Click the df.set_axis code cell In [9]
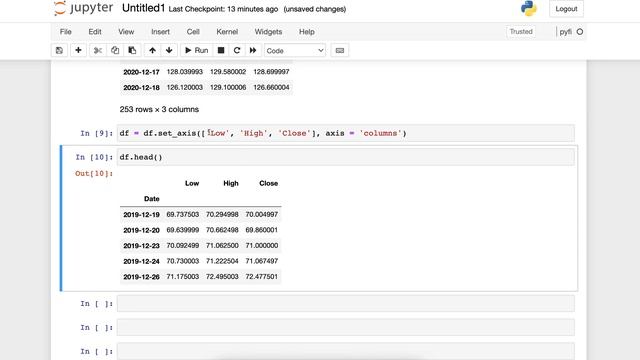This screenshot has height=360, width=640. point(346,133)
